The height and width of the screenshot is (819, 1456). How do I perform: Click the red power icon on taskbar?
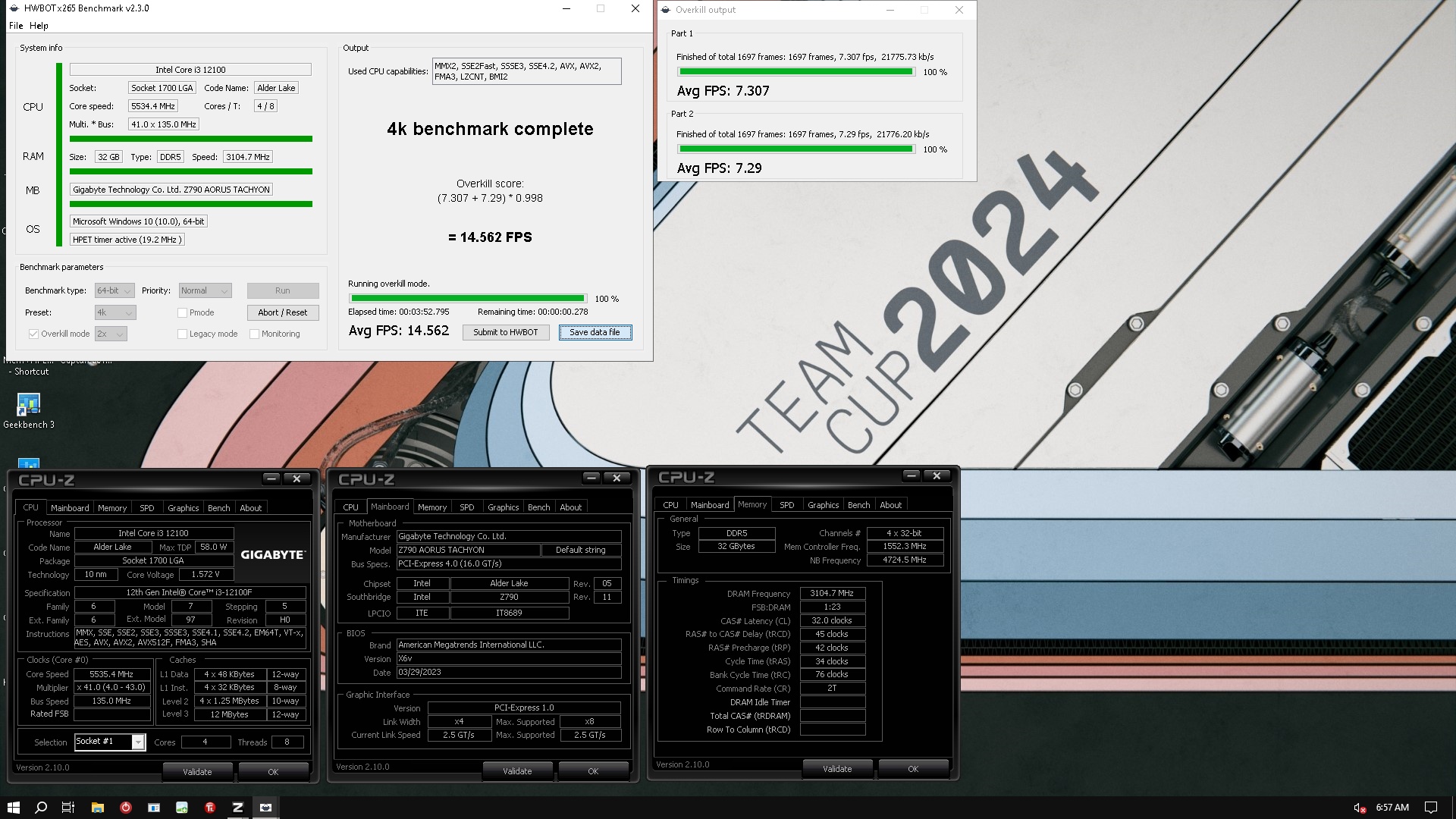pyautogui.click(x=126, y=808)
